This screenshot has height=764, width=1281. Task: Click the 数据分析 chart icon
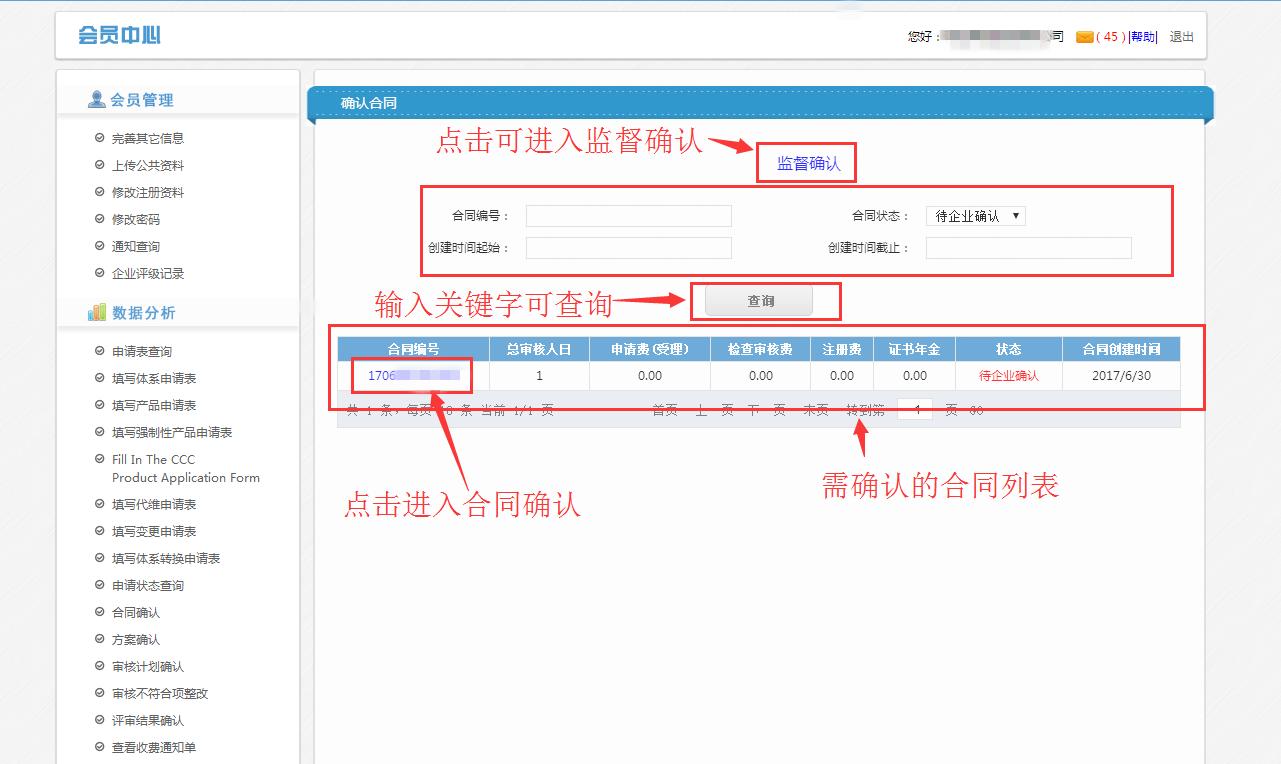click(x=96, y=312)
